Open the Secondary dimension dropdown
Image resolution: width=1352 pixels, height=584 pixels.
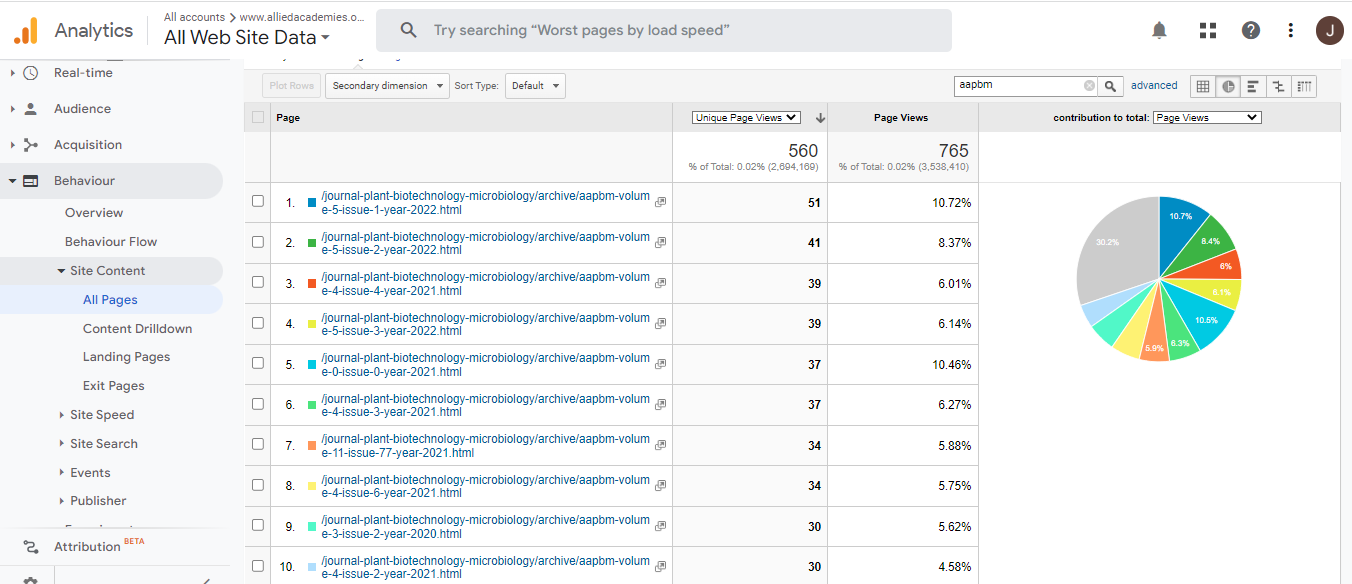387,86
